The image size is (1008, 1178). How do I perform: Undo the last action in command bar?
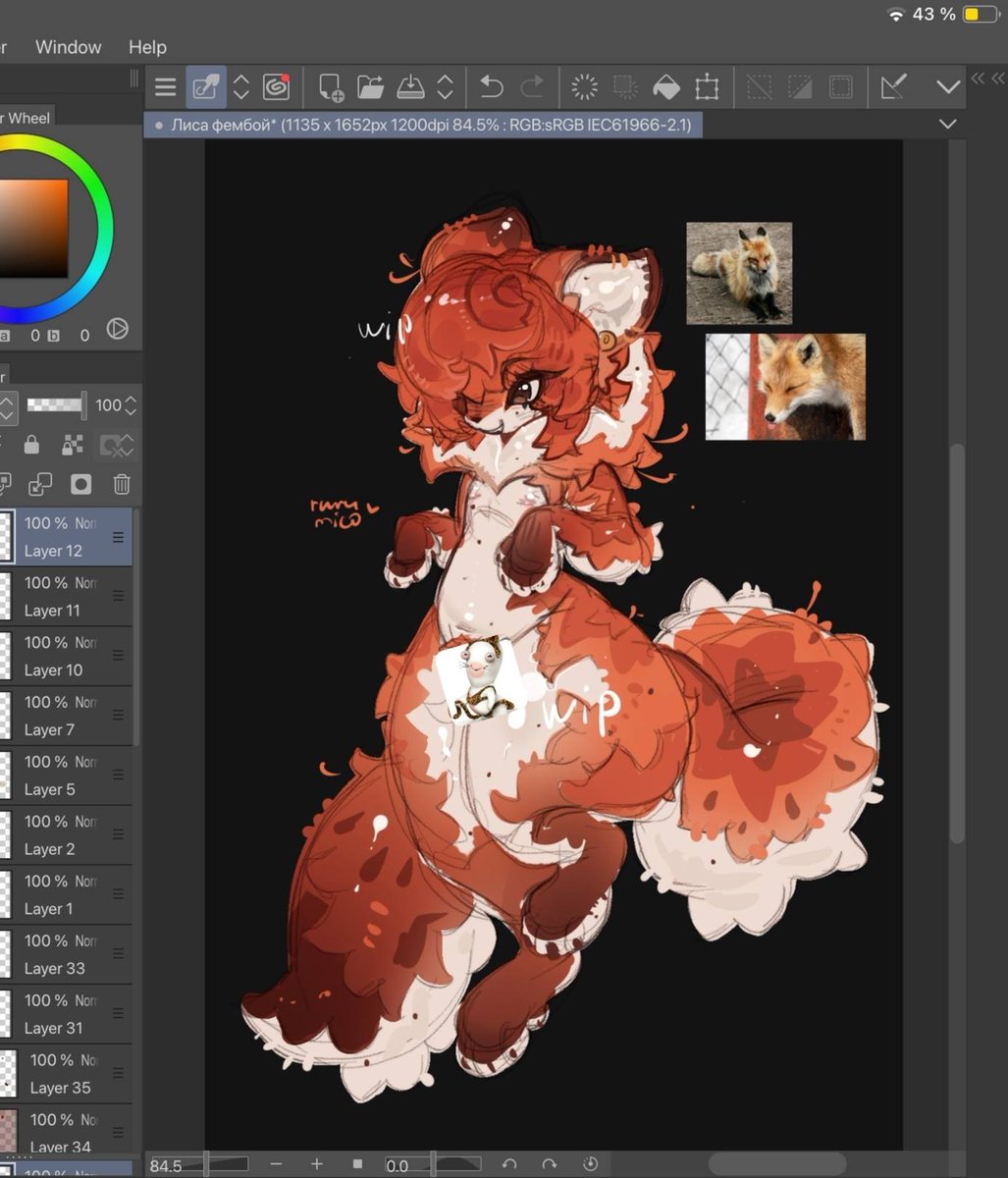(491, 87)
